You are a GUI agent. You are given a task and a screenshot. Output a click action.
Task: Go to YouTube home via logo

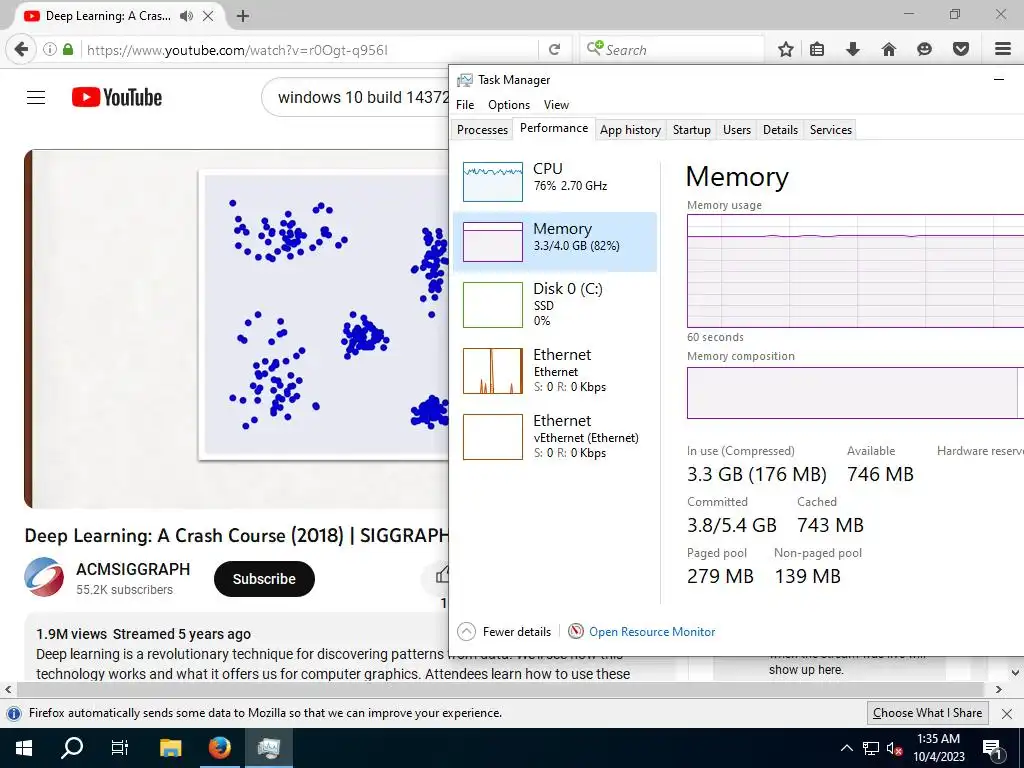[117, 97]
